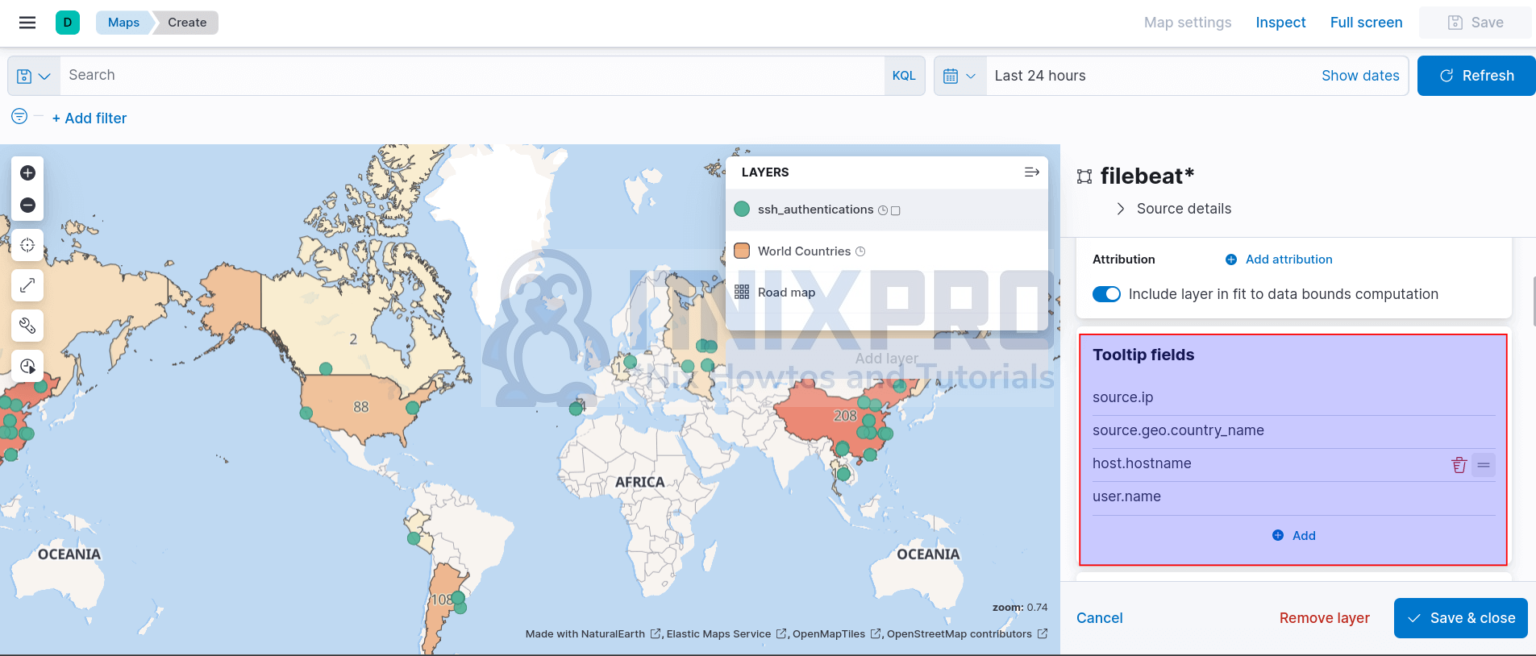Click the map zoom out icon
The image size is (1536, 656).
(x=27, y=204)
